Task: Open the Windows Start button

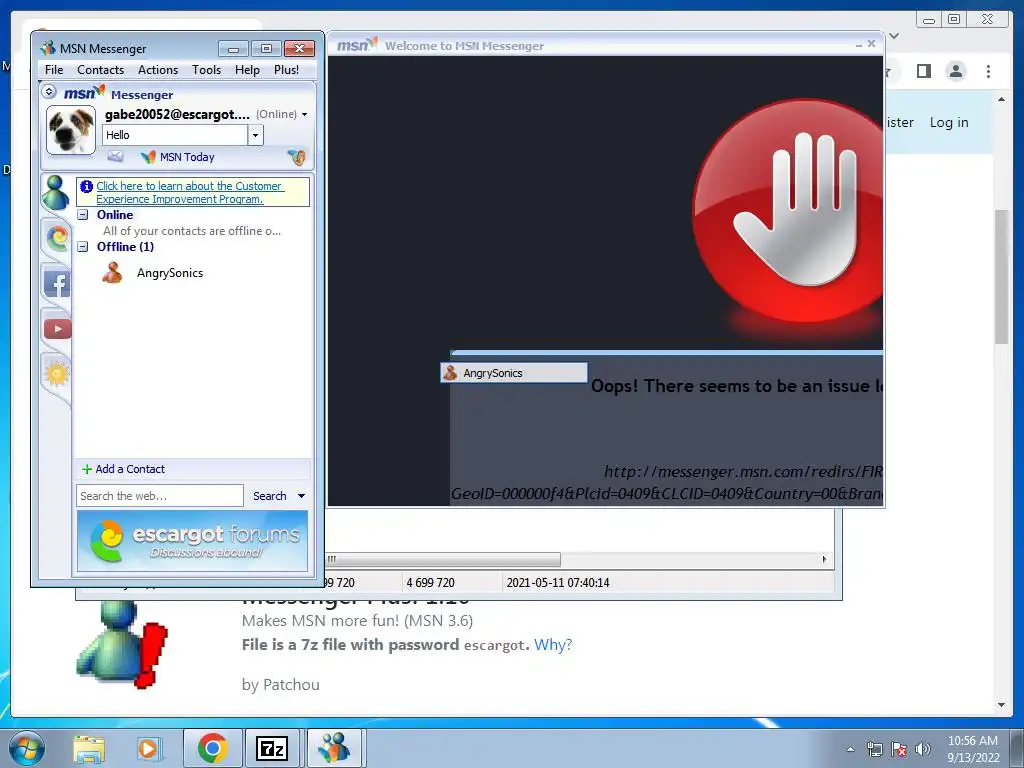Action: 27,748
